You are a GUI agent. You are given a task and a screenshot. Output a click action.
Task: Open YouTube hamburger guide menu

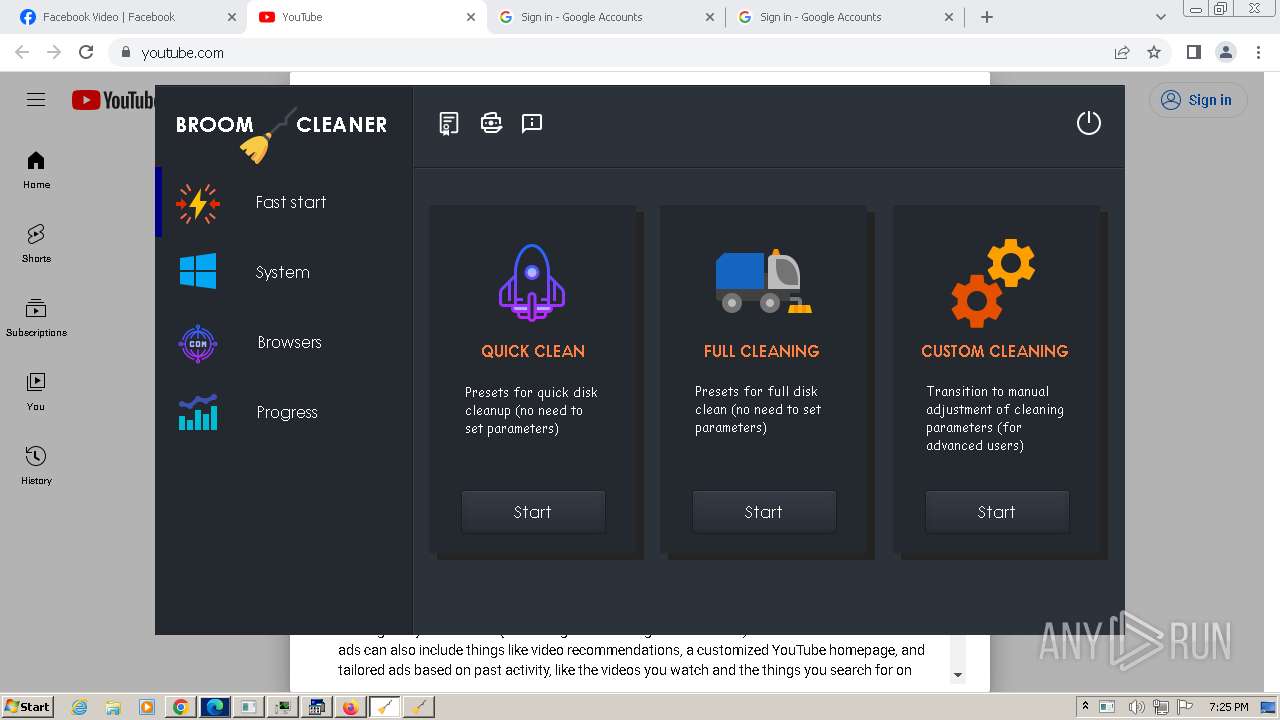pyautogui.click(x=36, y=100)
